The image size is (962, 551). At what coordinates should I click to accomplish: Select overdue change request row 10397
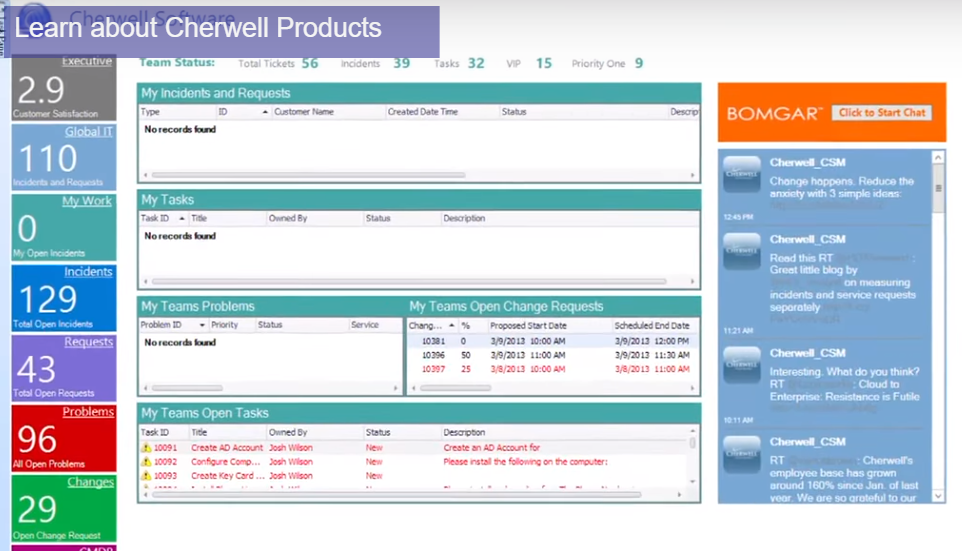click(552, 369)
